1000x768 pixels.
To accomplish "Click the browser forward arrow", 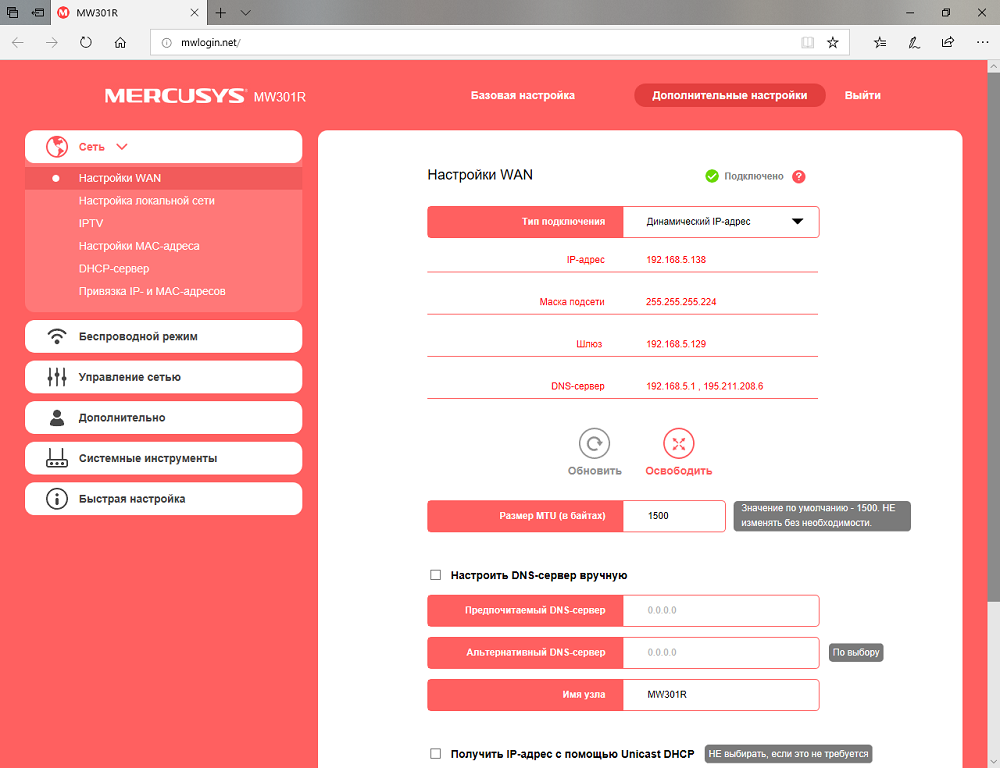I will [52, 43].
